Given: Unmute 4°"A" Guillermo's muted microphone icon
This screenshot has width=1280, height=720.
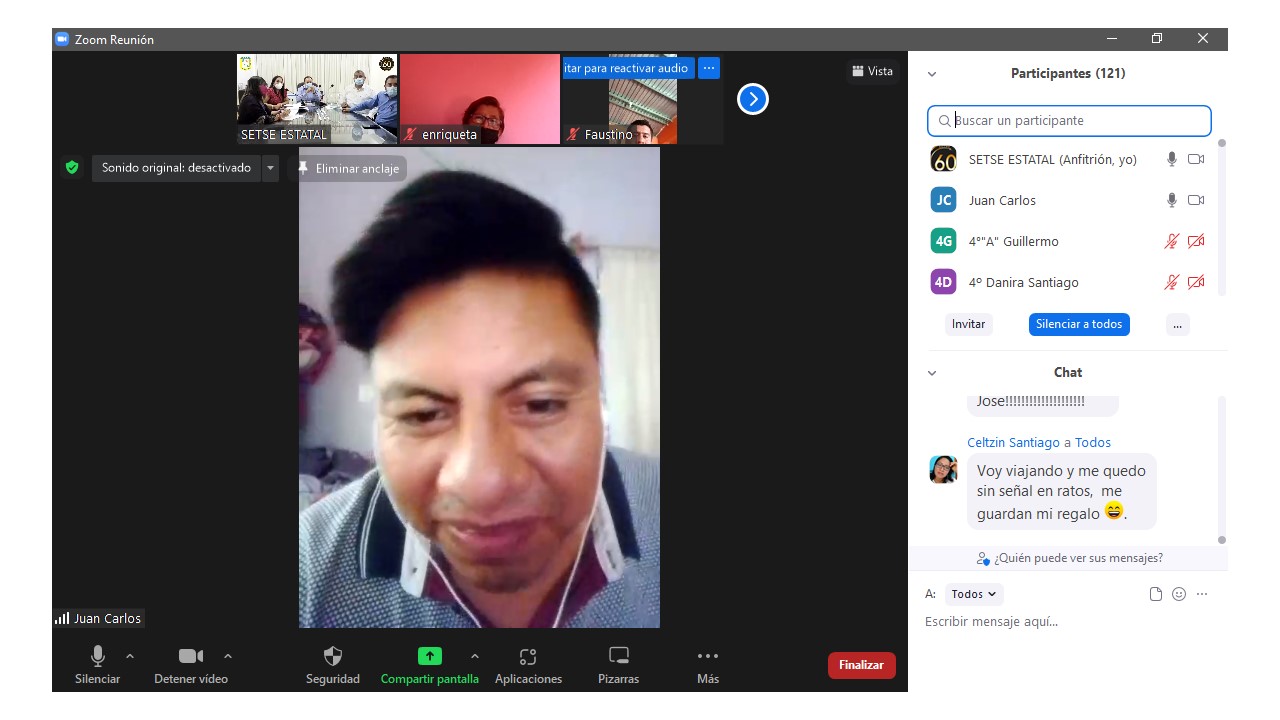Looking at the screenshot, I should click(x=1172, y=241).
